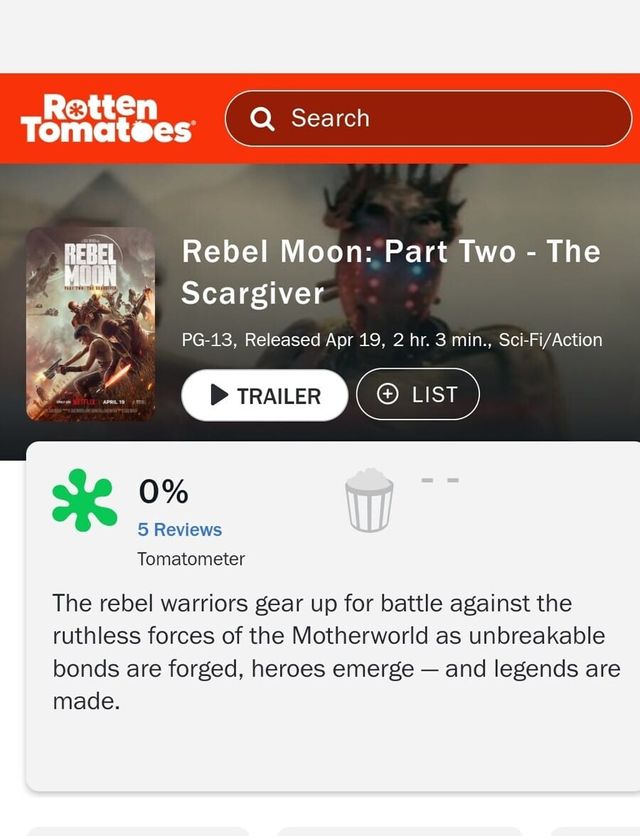The height and width of the screenshot is (836, 640).
Task: Click the movie synopsis paragraph
Action: [336, 652]
